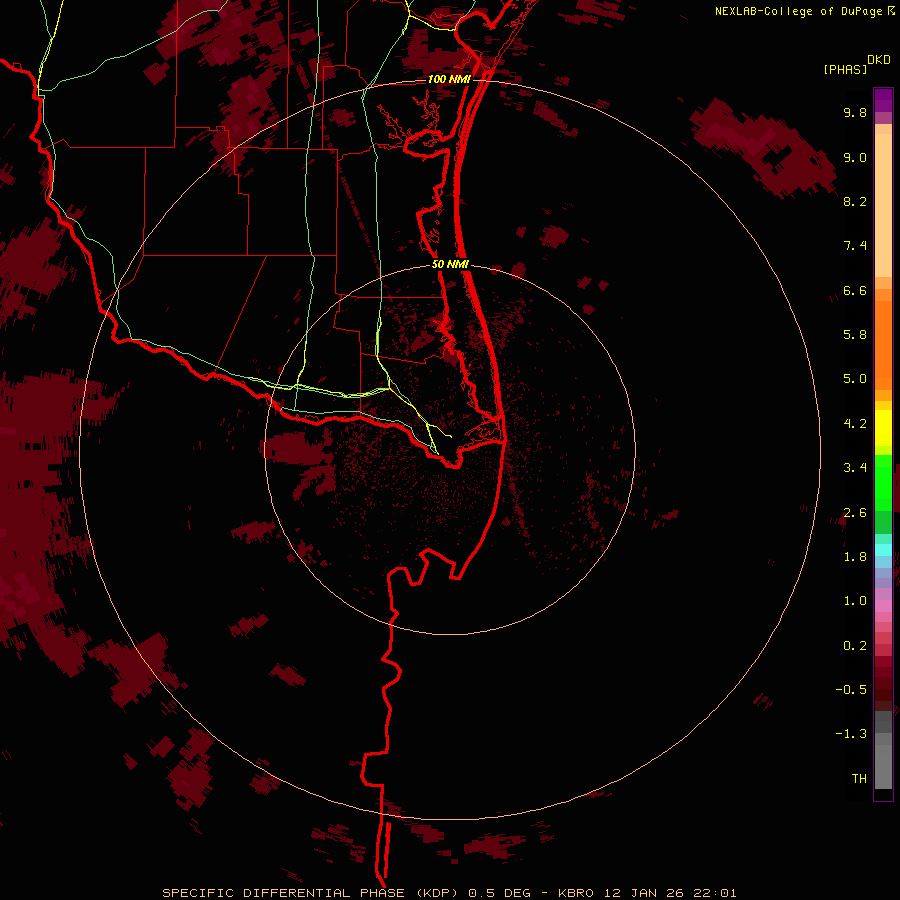Click the TH threshold label

859,779
